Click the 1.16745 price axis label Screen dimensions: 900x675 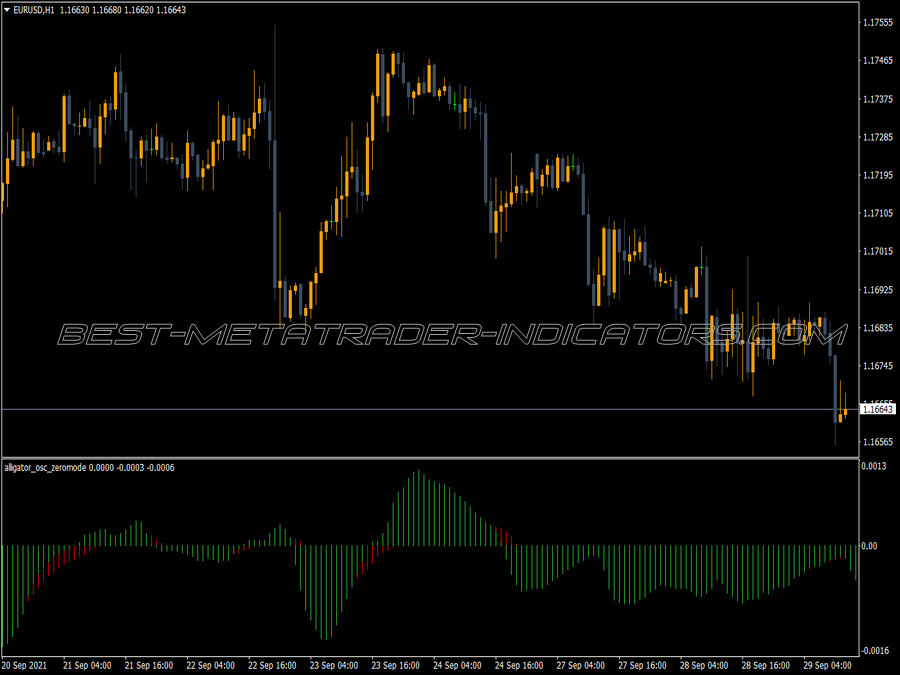click(878, 366)
